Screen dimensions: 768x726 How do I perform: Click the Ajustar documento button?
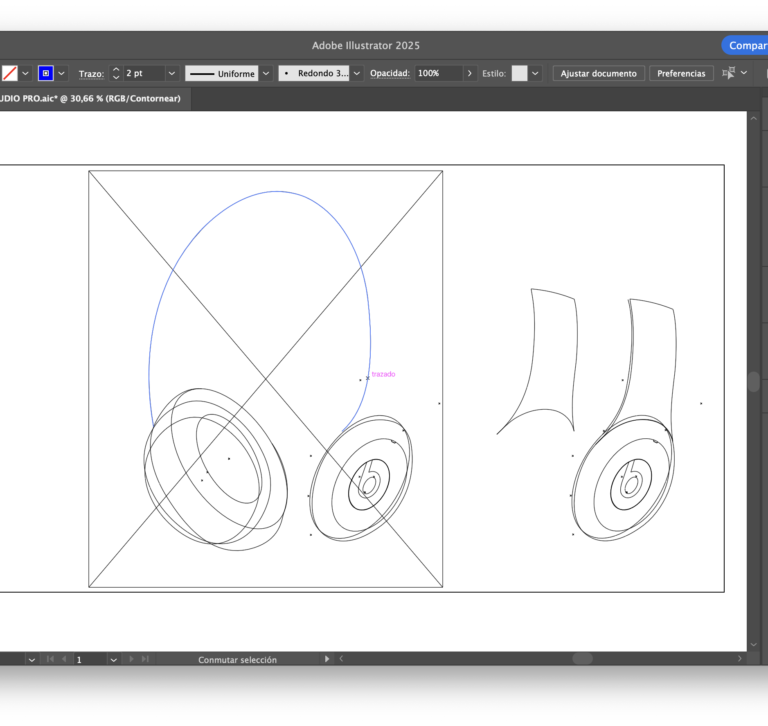pyautogui.click(x=598, y=73)
